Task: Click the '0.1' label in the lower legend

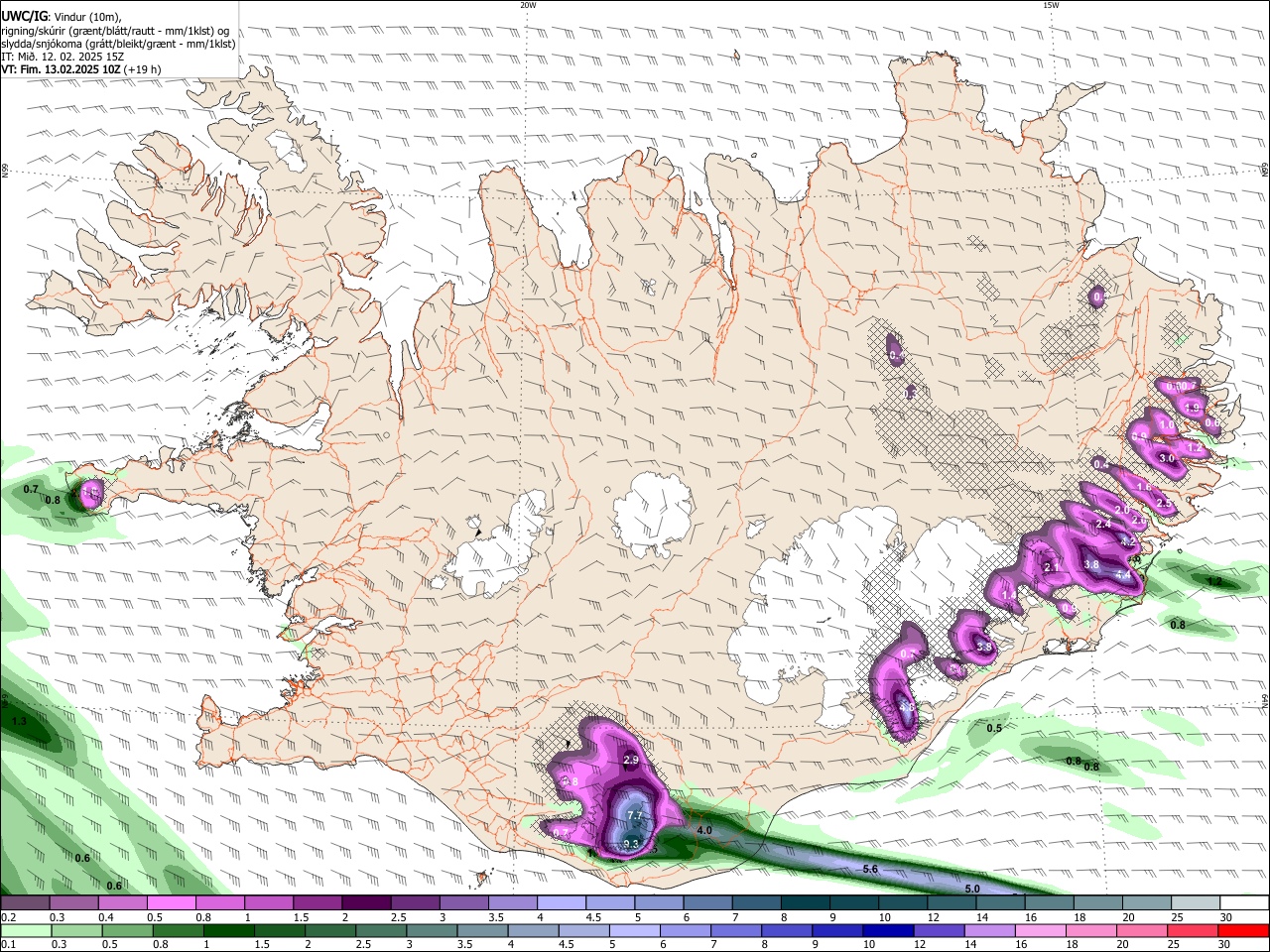Action: tap(8, 945)
